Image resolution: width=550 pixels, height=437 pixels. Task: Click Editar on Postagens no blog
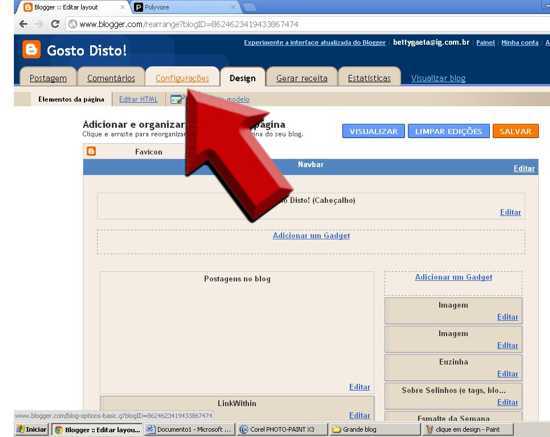(359, 387)
